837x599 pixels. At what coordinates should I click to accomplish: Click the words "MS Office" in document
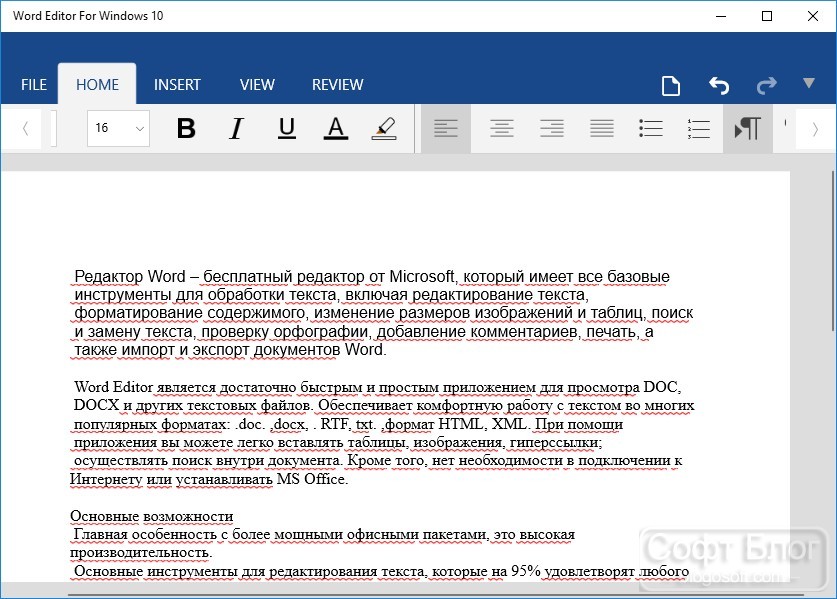click(311, 479)
